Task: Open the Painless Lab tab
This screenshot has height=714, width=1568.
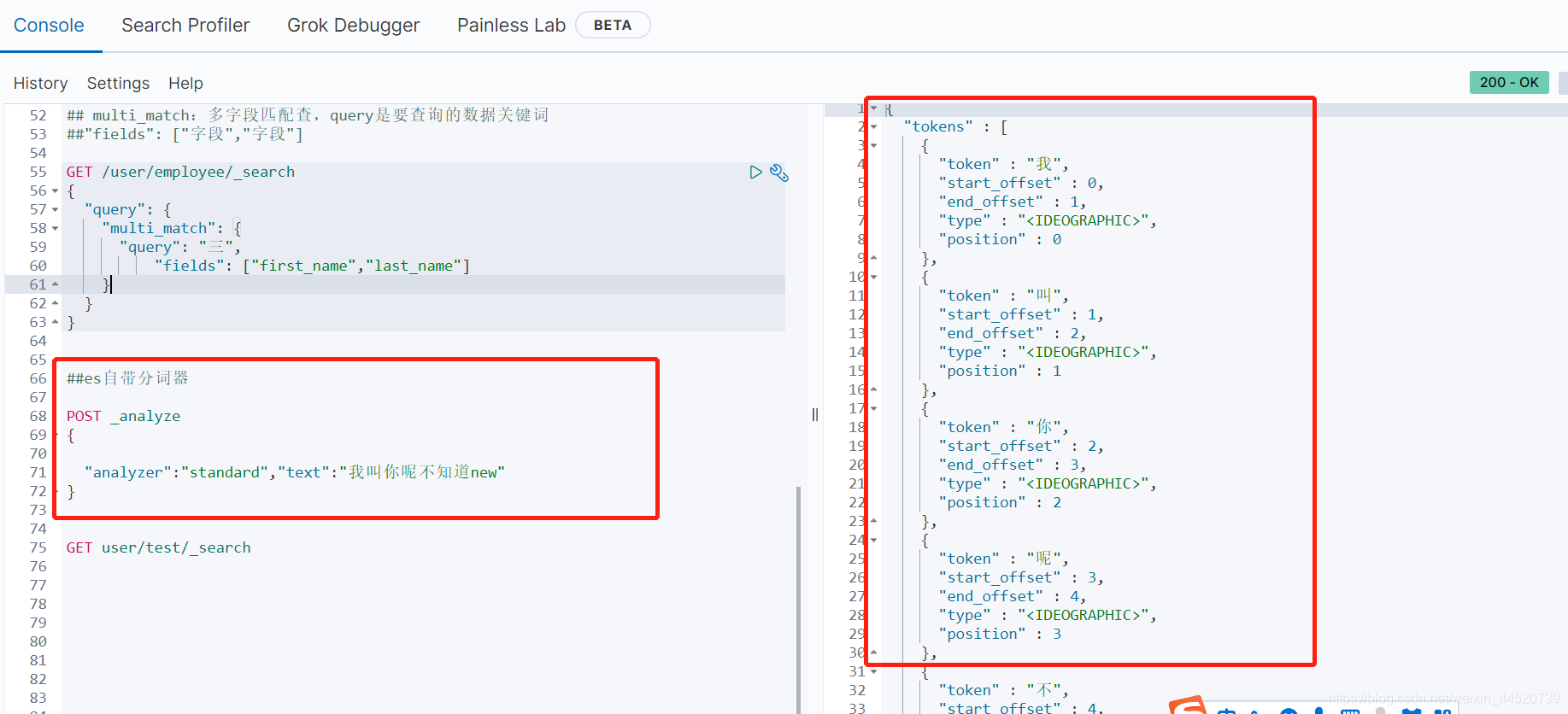Action: click(x=511, y=26)
